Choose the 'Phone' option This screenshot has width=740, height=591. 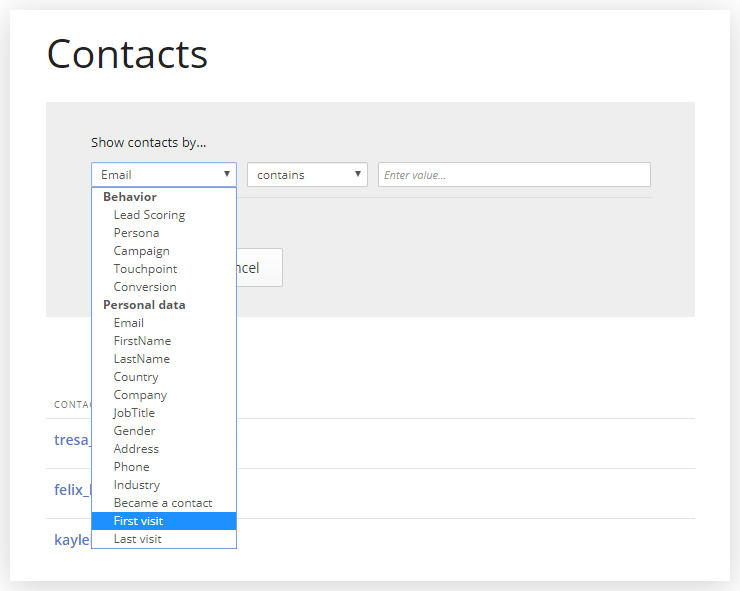point(131,467)
